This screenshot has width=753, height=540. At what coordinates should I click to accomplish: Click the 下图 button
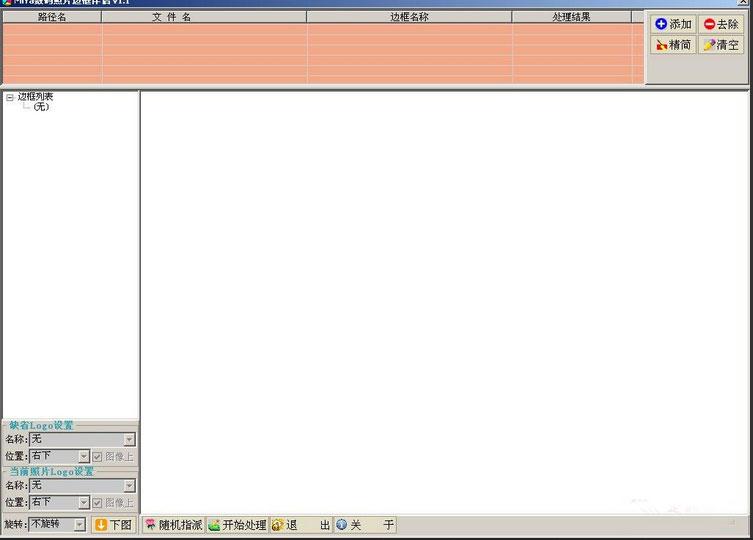(x=114, y=525)
